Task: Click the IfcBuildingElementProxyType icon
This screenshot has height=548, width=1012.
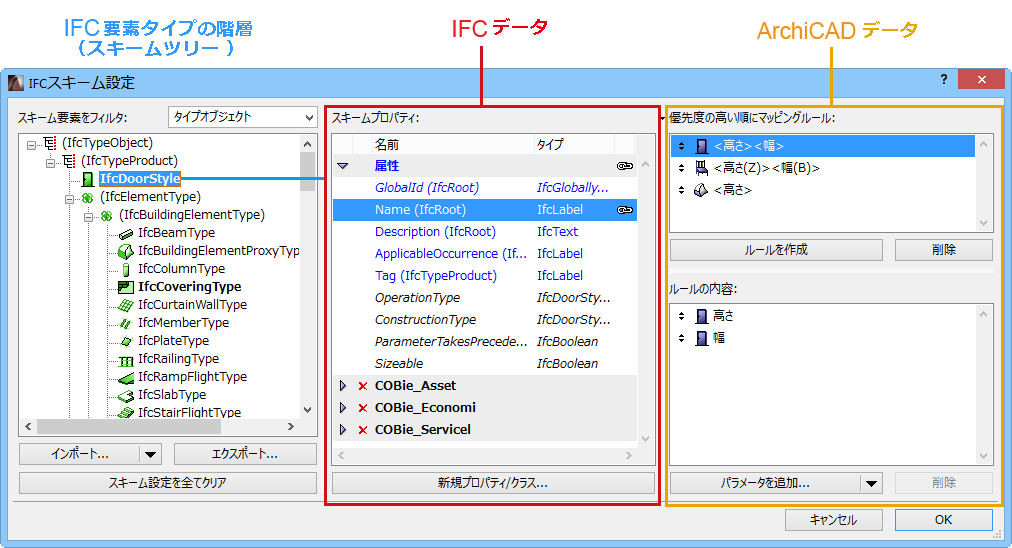Action: click(126, 251)
